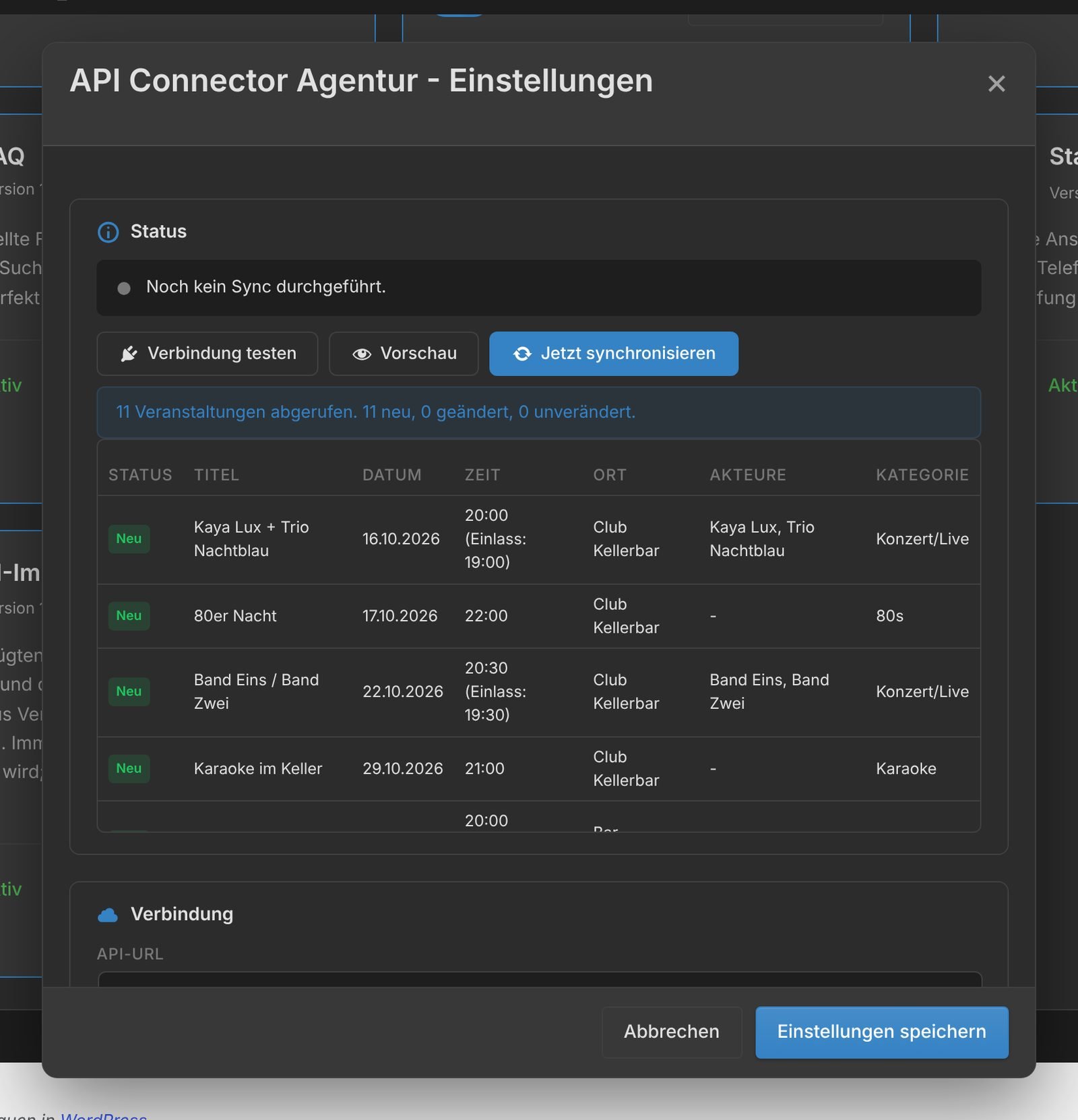The image size is (1078, 1120).
Task: Click the KATEGORIE column header
Action: (922, 475)
